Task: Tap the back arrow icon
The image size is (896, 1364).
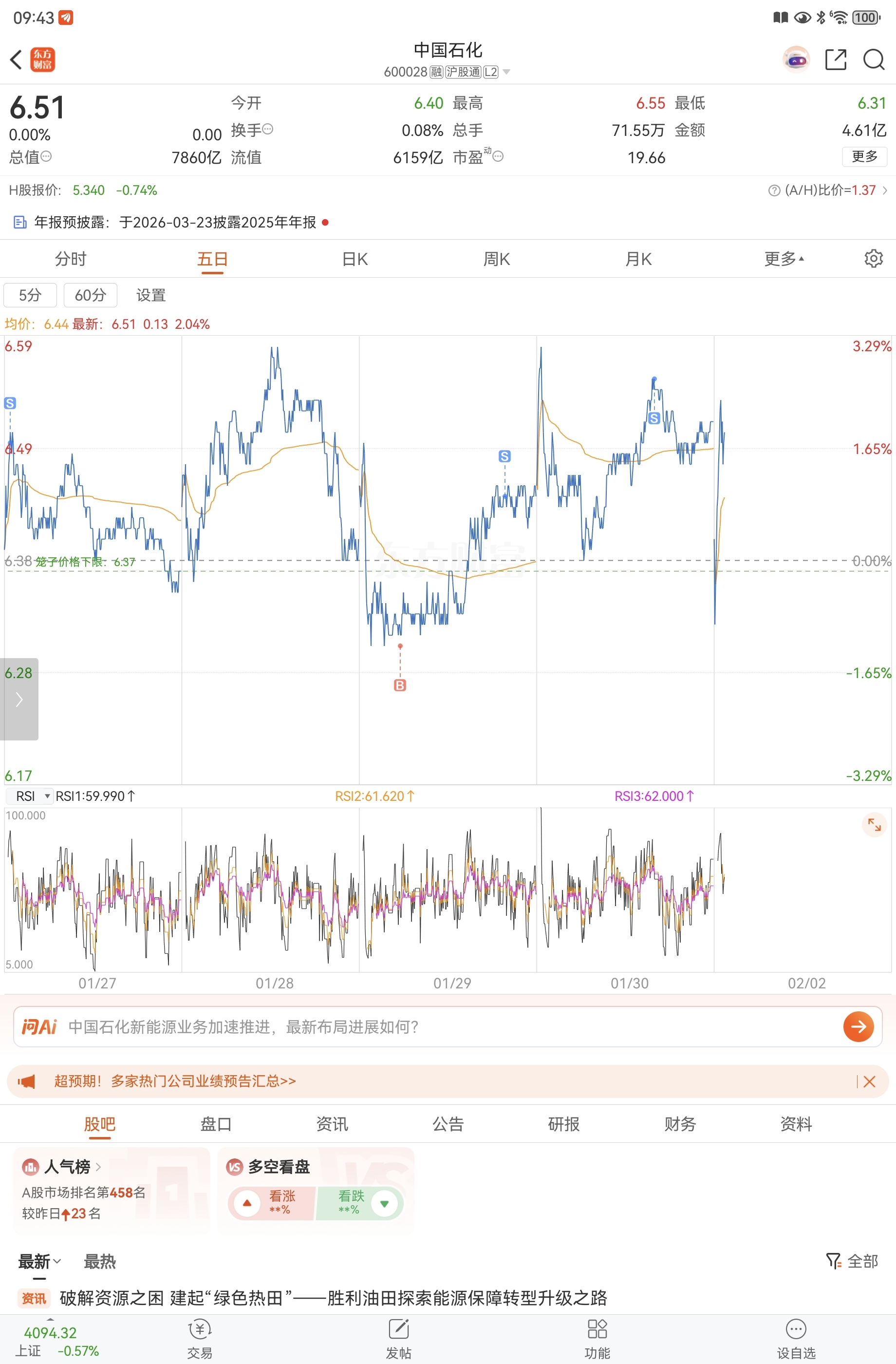Action: [16, 59]
